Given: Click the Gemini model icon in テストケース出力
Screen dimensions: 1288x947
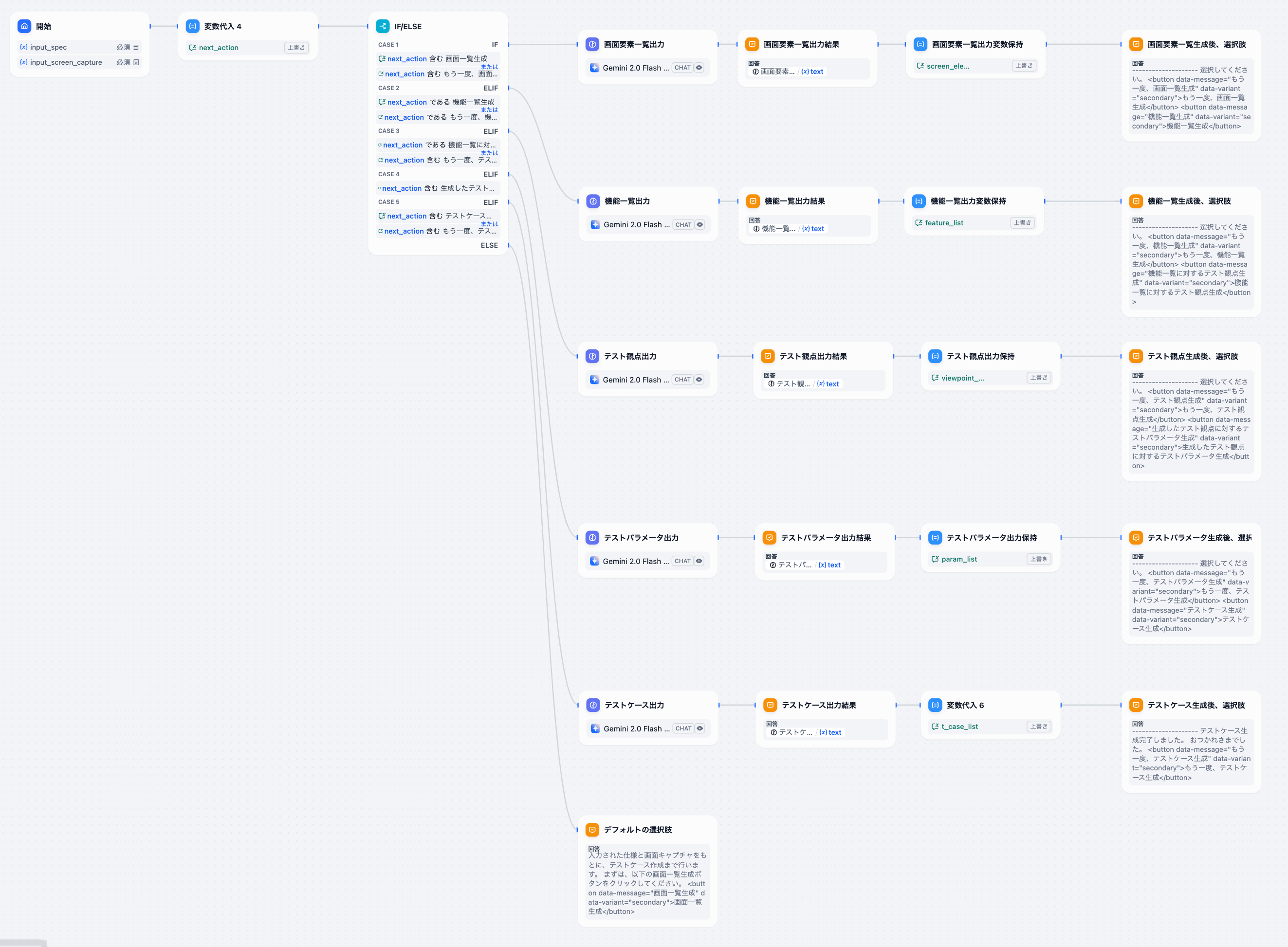Looking at the screenshot, I should point(595,728).
